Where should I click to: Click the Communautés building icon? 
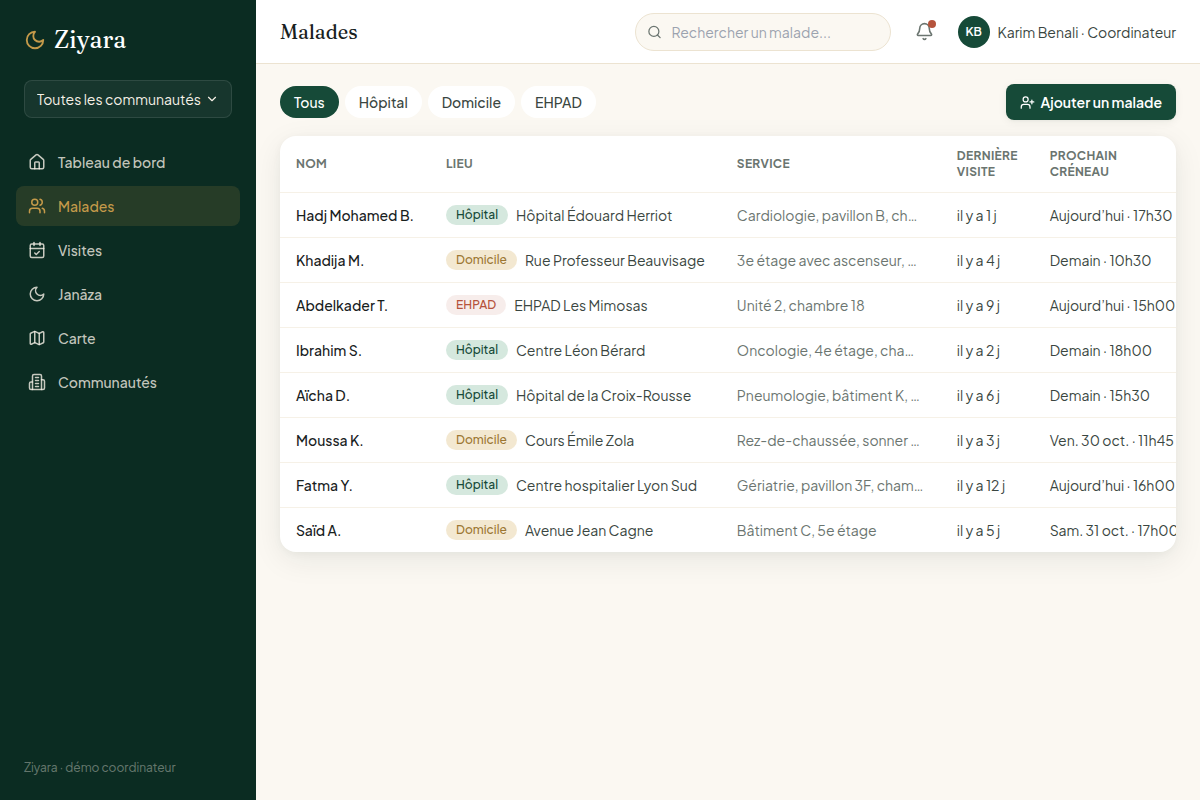click(37, 382)
